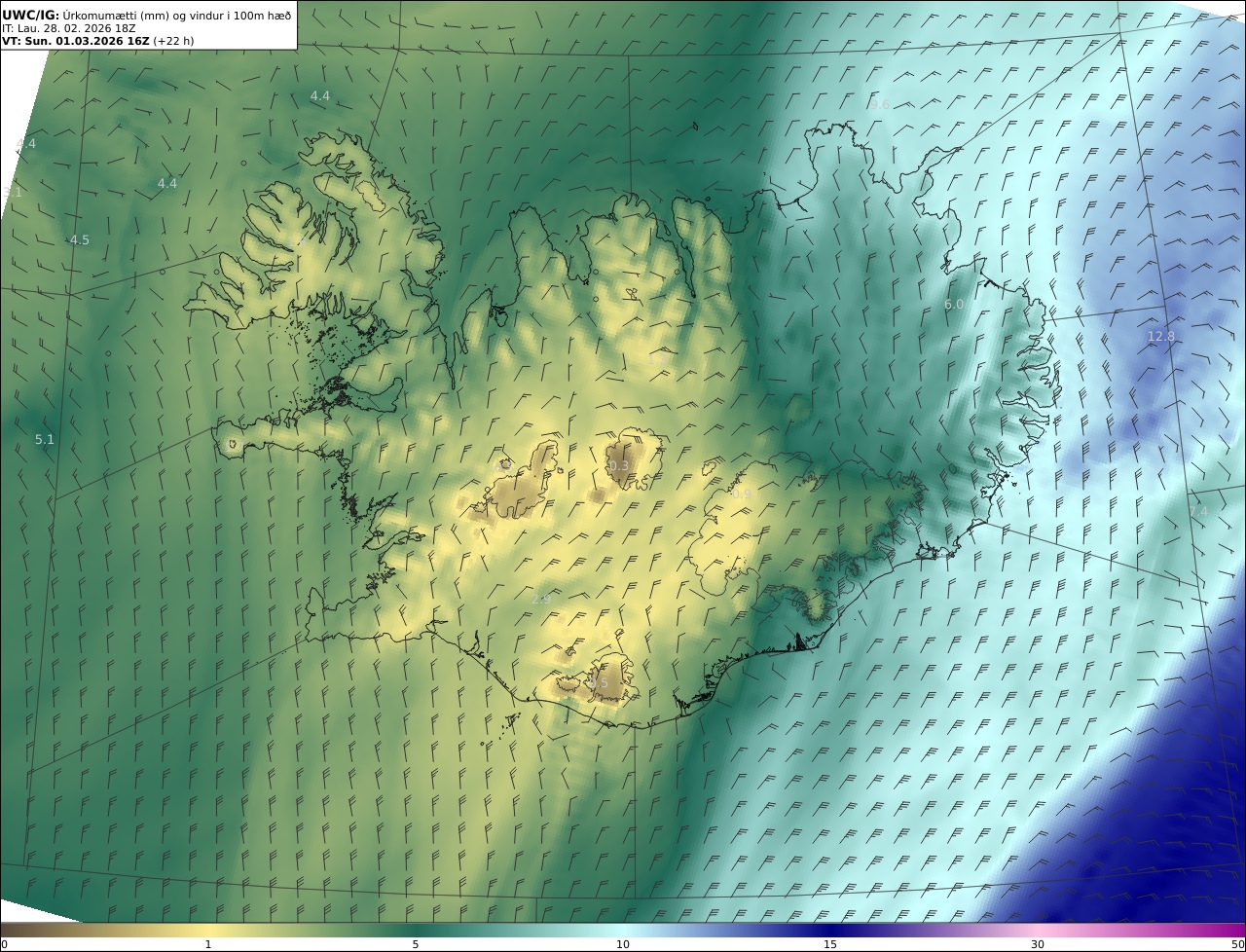
Task: Click the 0.5 value on Mýrdalsjökull glacier
Action: tap(598, 683)
